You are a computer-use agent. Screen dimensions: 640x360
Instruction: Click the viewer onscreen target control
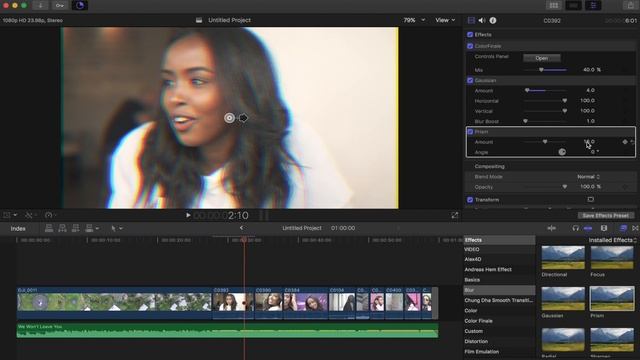[x=229, y=118]
